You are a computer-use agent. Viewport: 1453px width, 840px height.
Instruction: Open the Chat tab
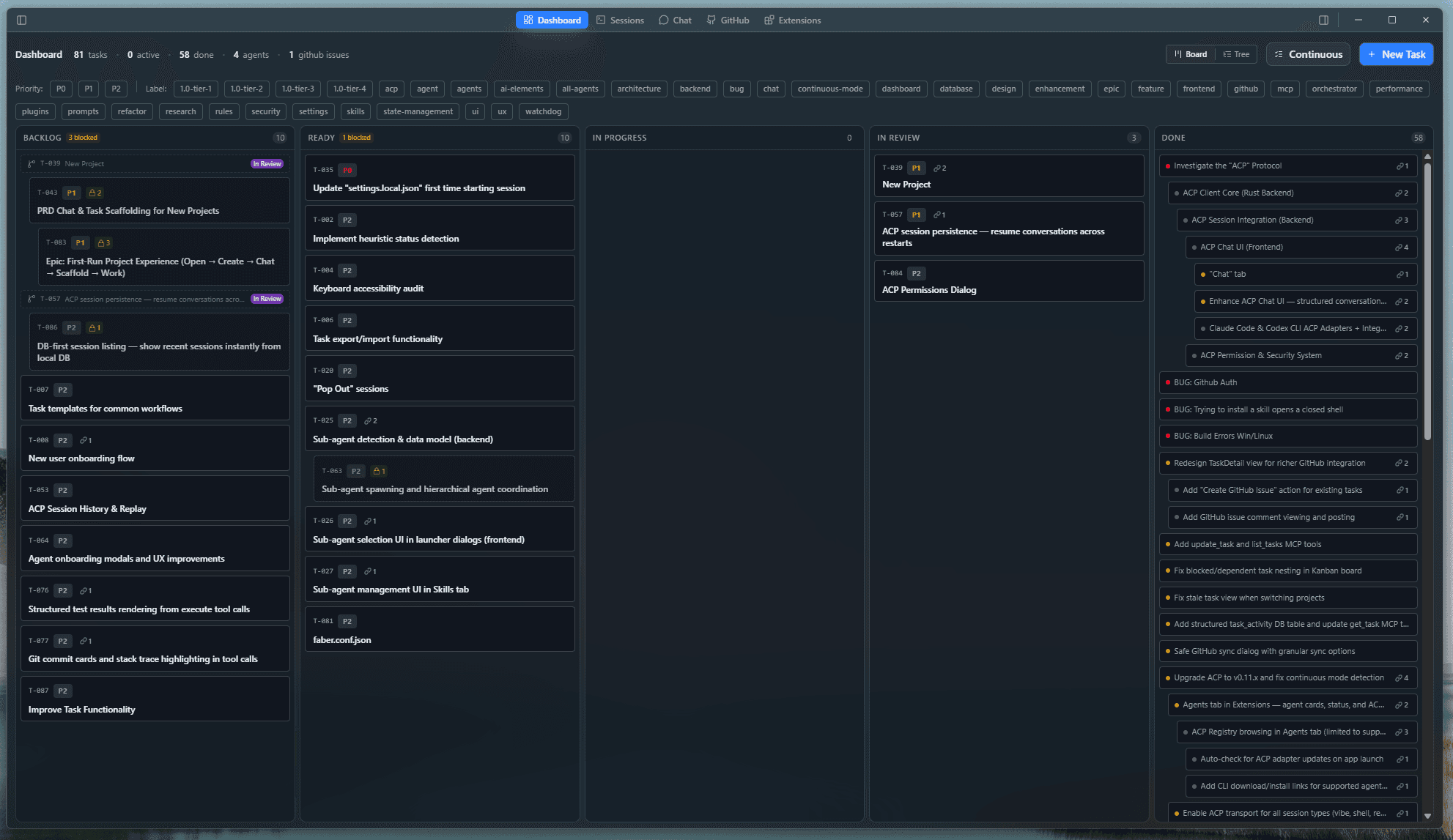pyautogui.click(x=675, y=20)
